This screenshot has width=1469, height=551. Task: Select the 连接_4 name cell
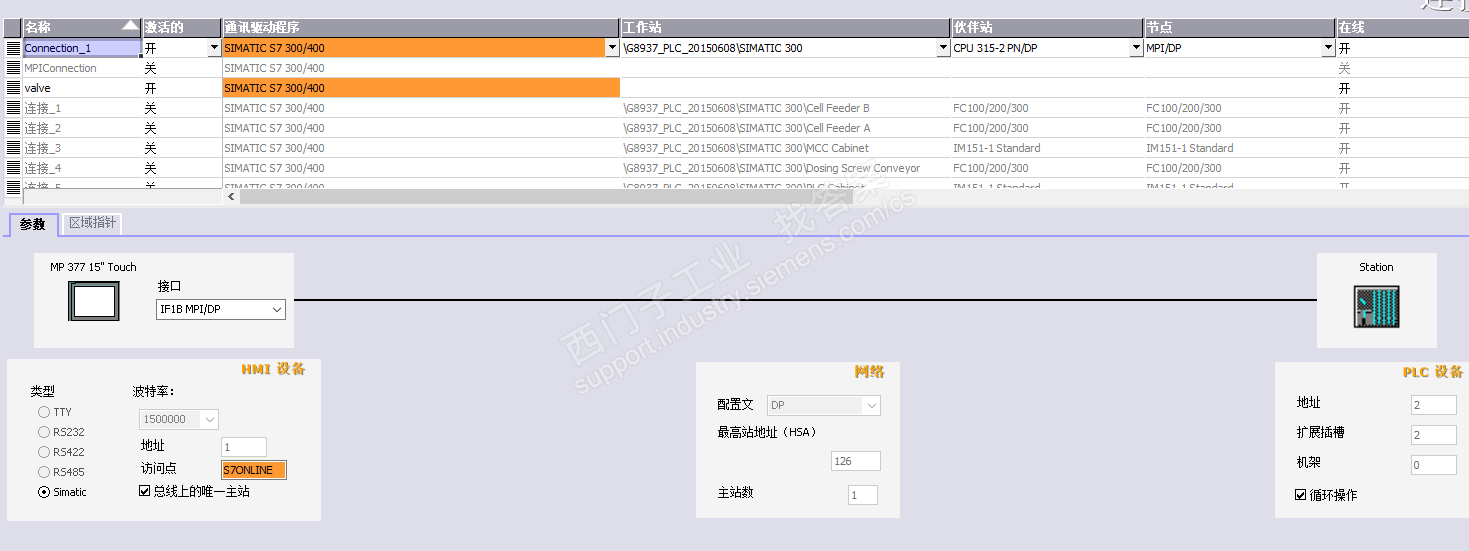click(x=82, y=168)
